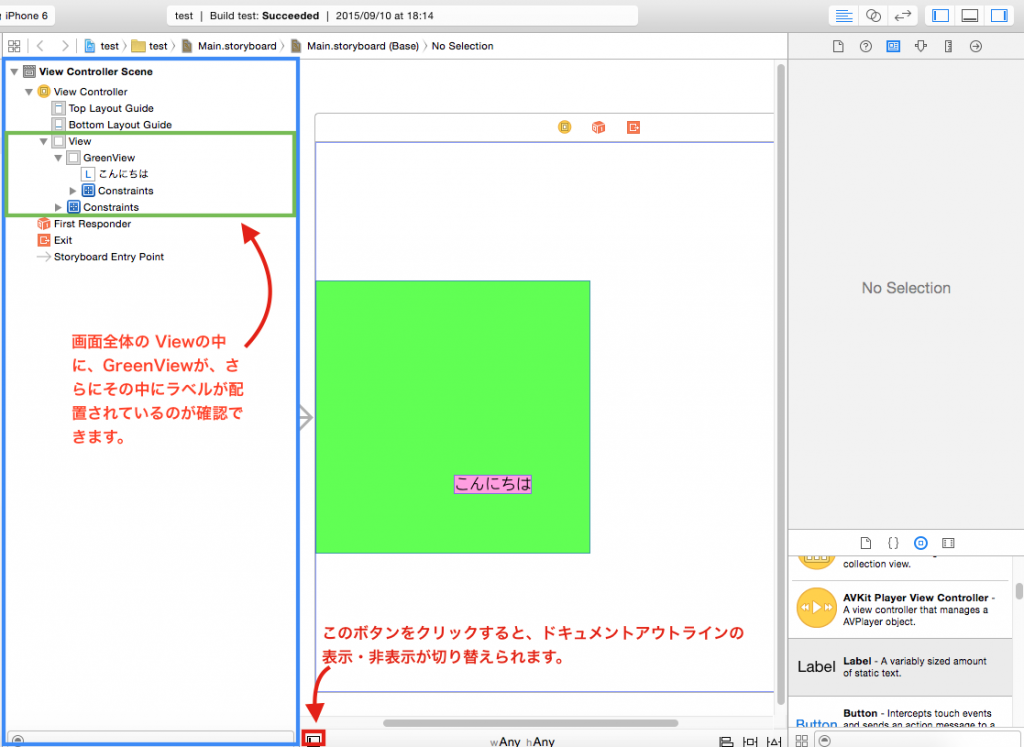Click the wAny hAny size class control

522,741
